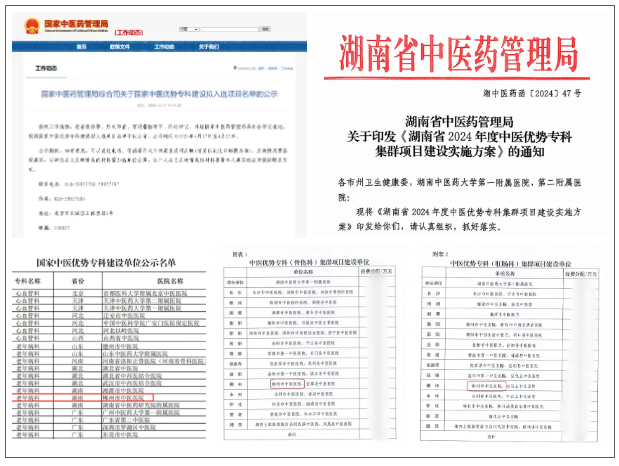Open the search category dropdown in website header
This screenshot has width=619, height=466.
pyautogui.click(x=189, y=29)
